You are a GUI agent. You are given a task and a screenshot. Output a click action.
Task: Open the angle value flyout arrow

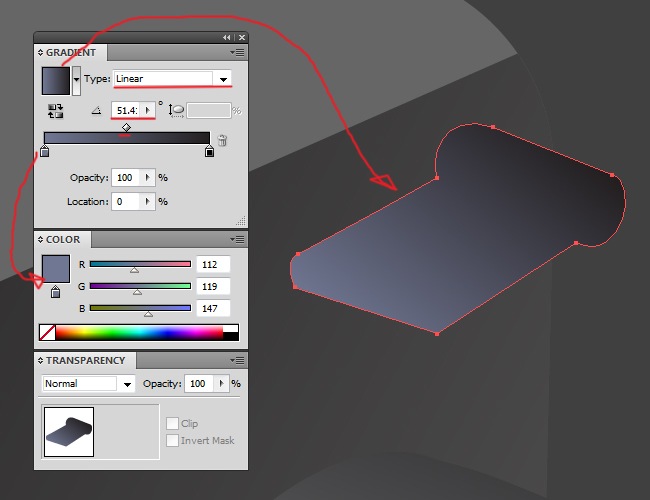click(x=148, y=110)
